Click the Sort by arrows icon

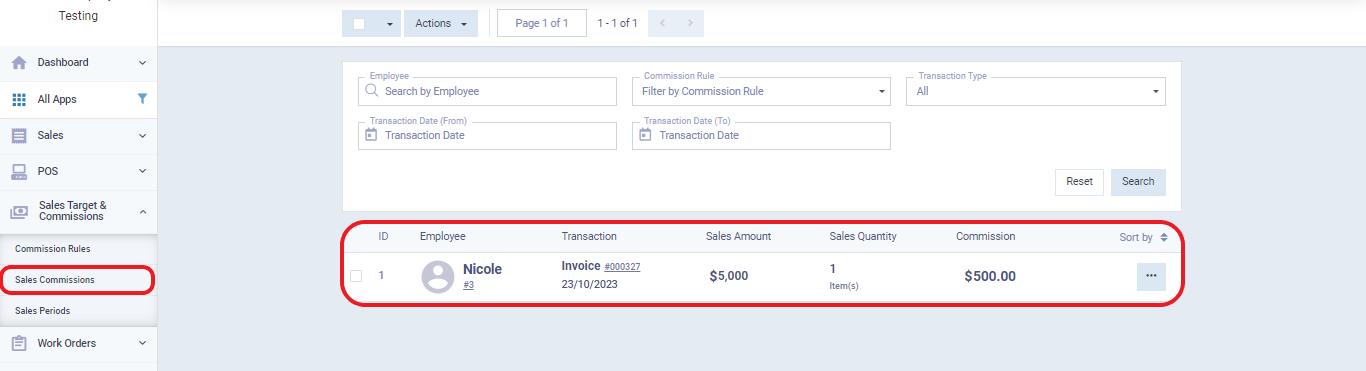(1164, 237)
